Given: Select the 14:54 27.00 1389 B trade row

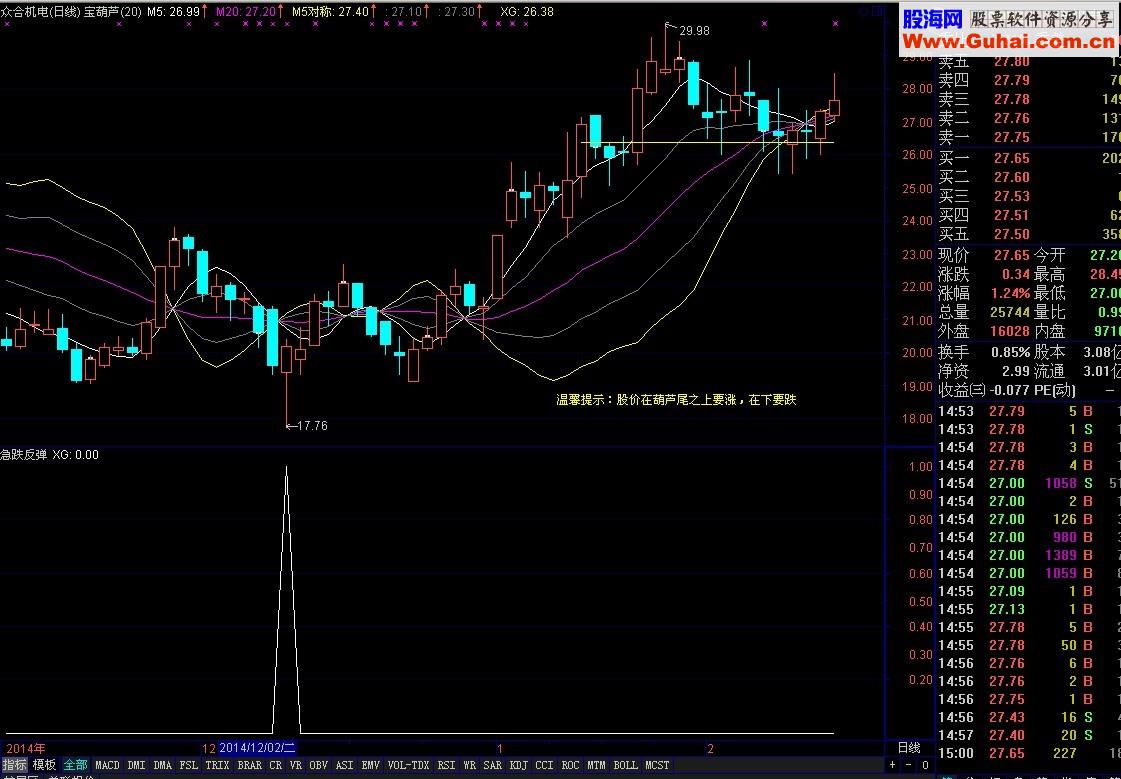Looking at the screenshot, I should pyautogui.click(x=1029, y=555).
